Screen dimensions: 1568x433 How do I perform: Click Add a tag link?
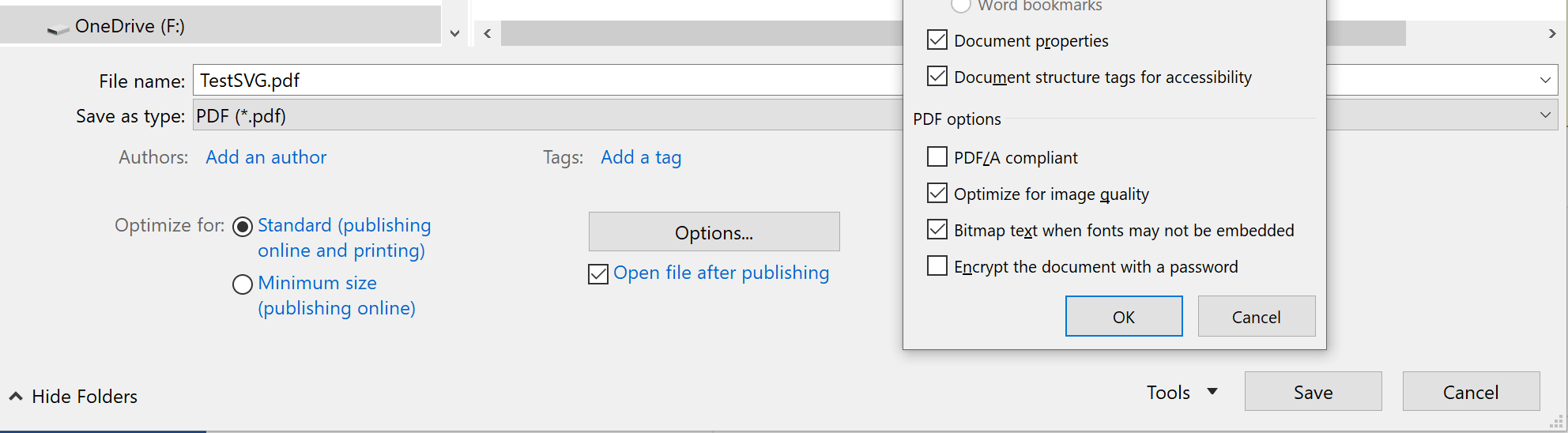(x=641, y=157)
